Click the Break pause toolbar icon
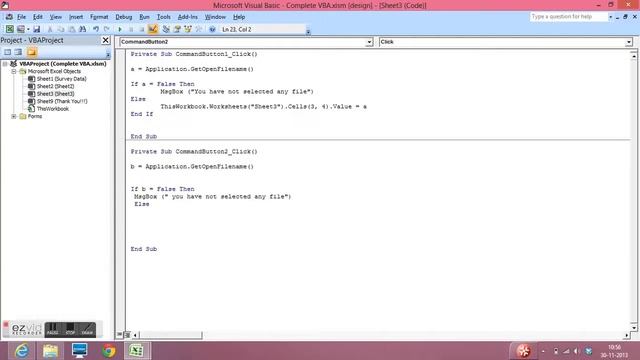The height and width of the screenshot is (360, 640). click(x=131, y=29)
